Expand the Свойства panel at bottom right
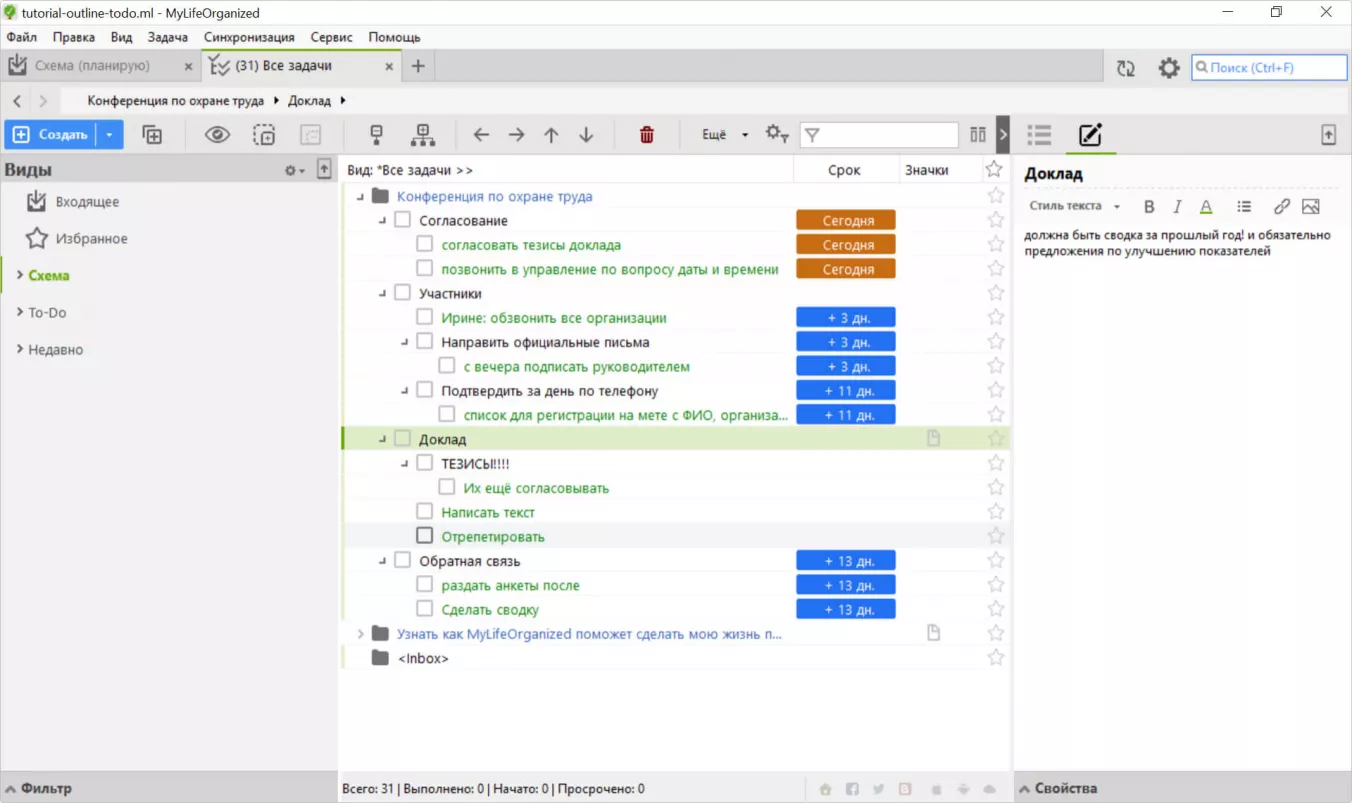Viewport: 1352px width, 803px height. [1059, 788]
